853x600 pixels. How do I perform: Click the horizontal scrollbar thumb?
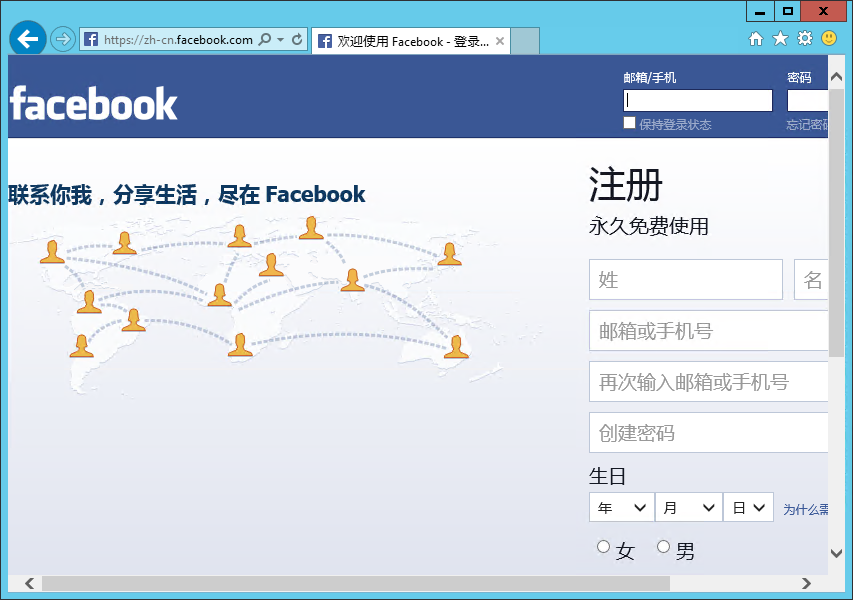tap(356, 584)
